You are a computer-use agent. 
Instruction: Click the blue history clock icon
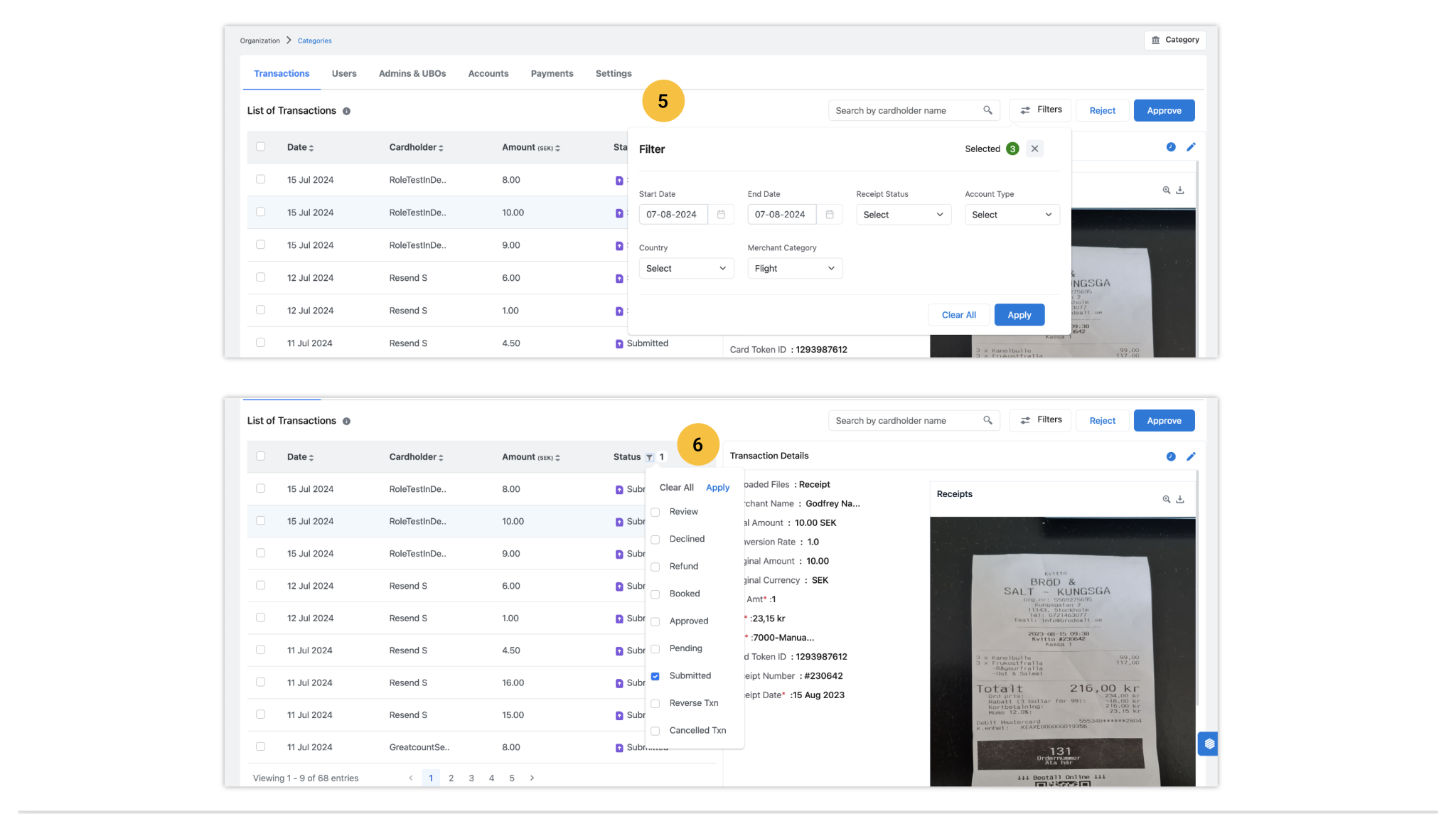[1170, 456]
